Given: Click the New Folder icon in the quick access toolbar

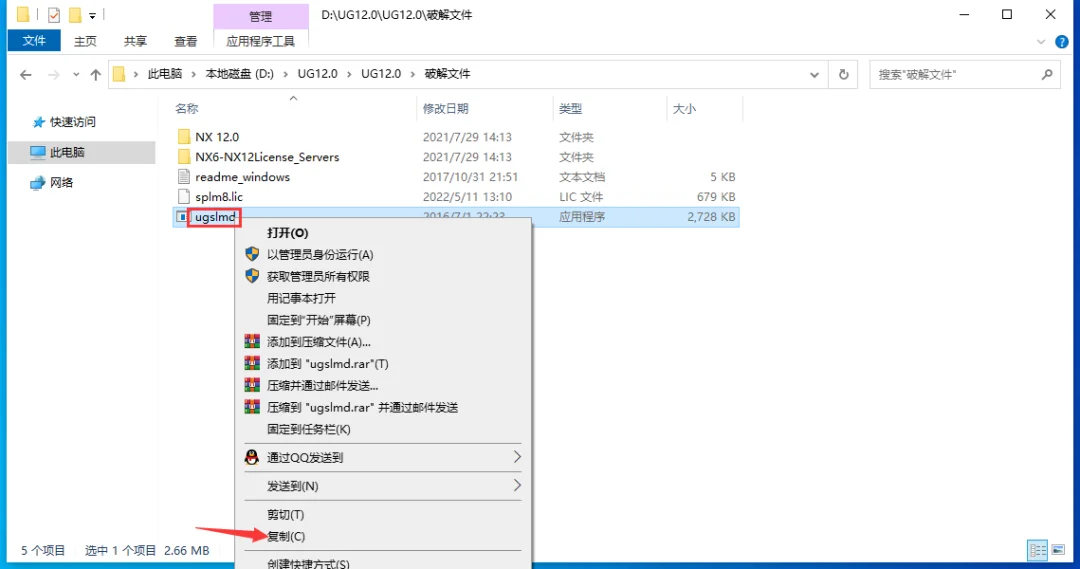Looking at the screenshot, I should pyautogui.click(x=74, y=14).
